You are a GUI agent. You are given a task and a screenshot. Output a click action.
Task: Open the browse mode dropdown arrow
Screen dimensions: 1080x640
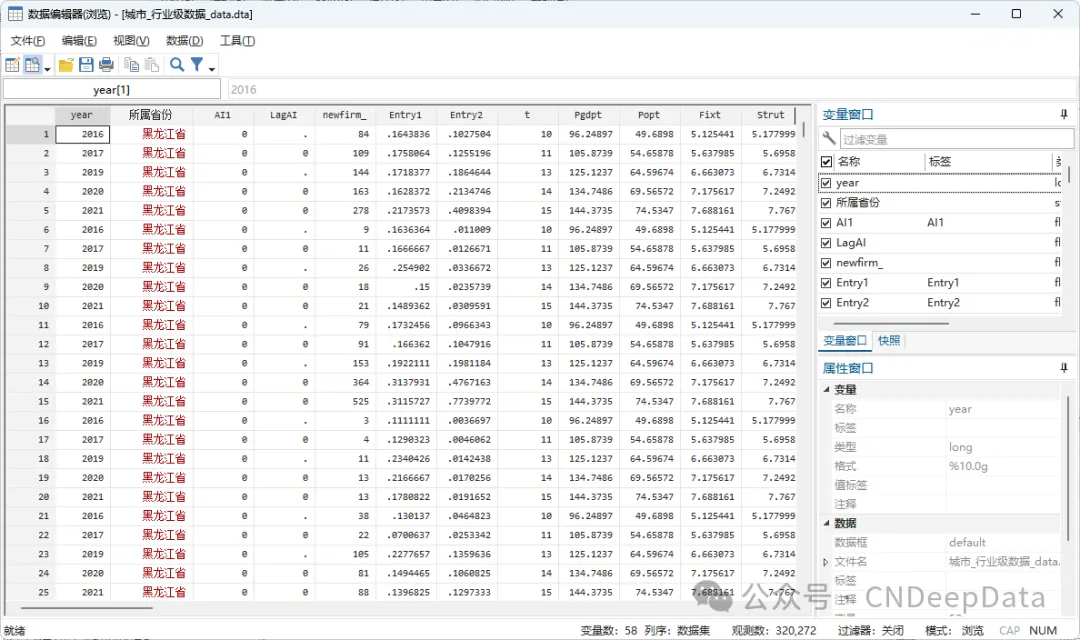click(47, 68)
